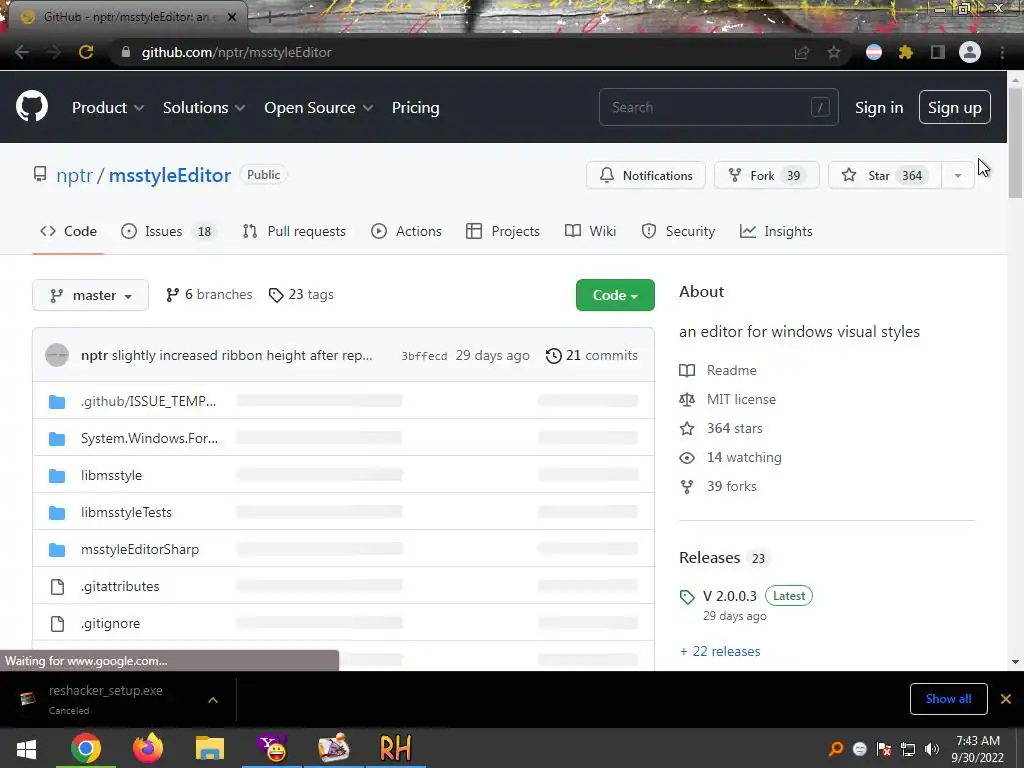Reload the page with the refresh icon
The image size is (1024, 768).
point(86,52)
